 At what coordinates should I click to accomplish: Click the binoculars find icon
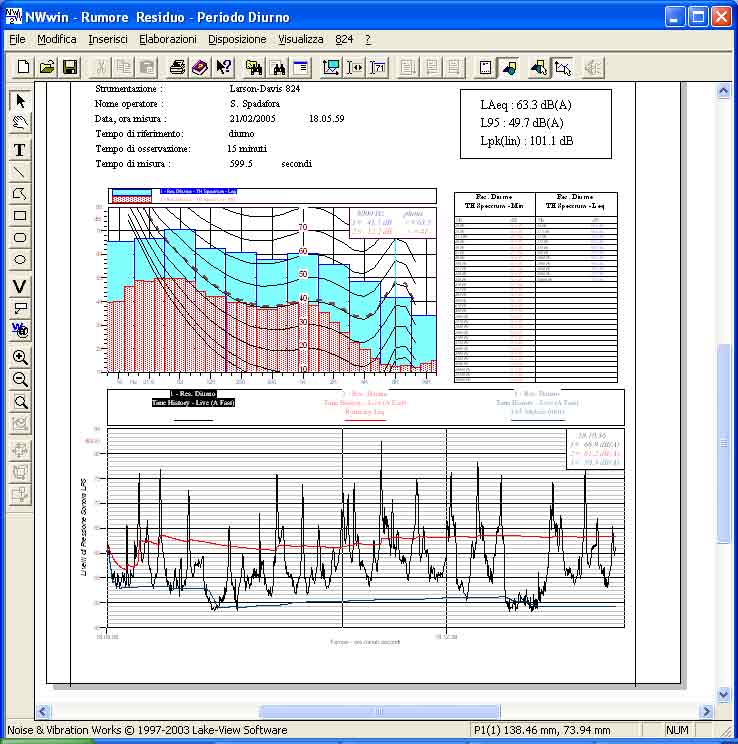279,67
